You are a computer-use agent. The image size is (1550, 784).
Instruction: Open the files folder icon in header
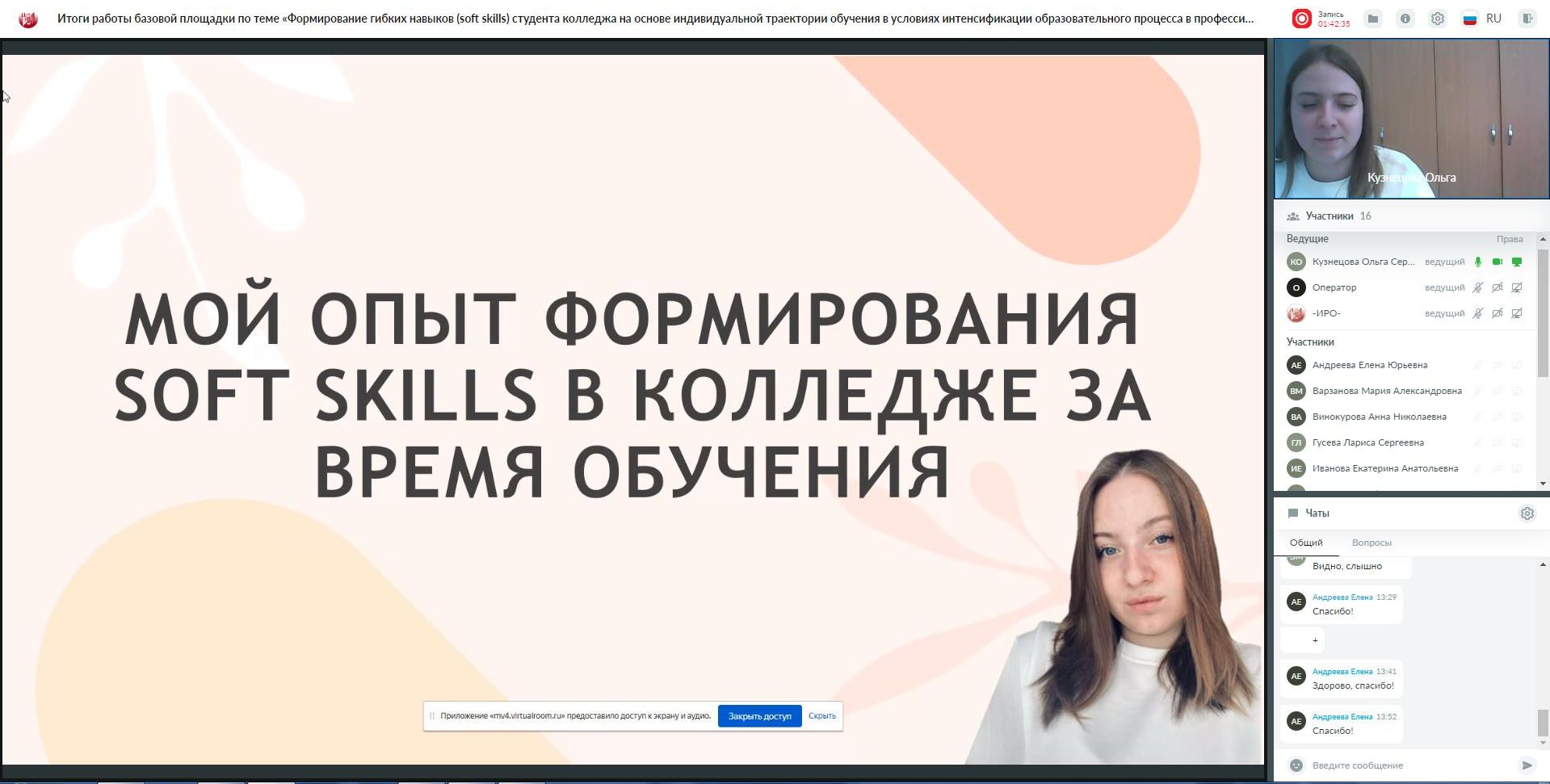pos(1373,19)
